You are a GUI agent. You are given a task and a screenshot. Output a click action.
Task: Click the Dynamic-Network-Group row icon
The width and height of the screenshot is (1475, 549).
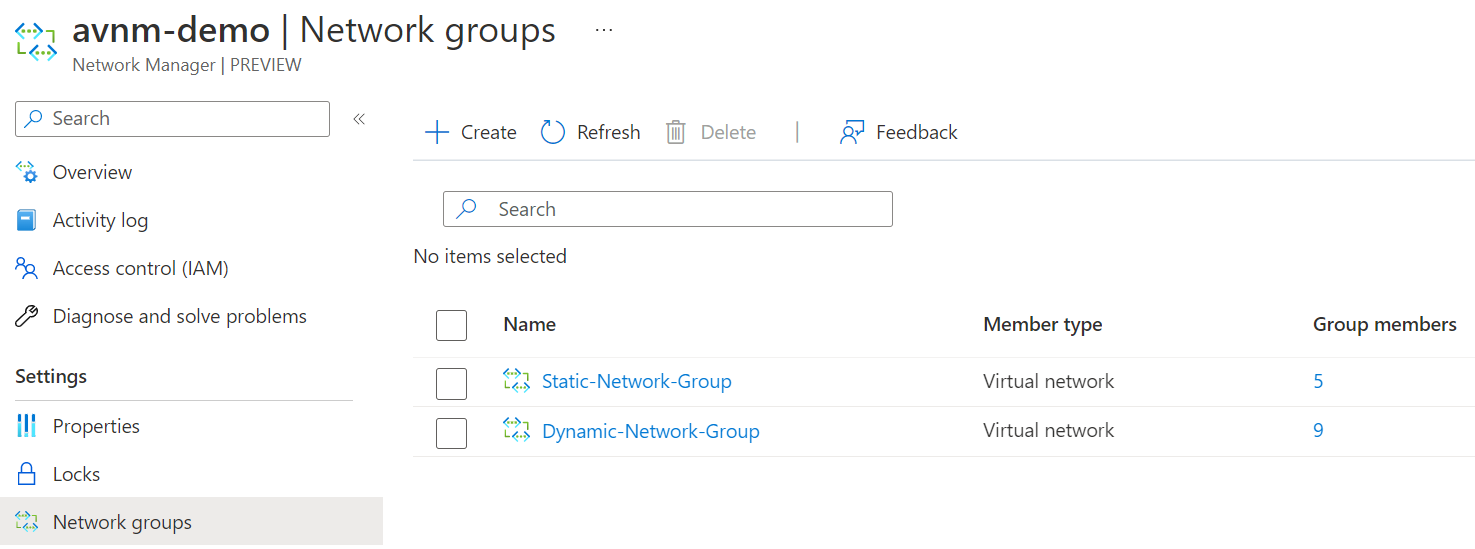(x=516, y=431)
